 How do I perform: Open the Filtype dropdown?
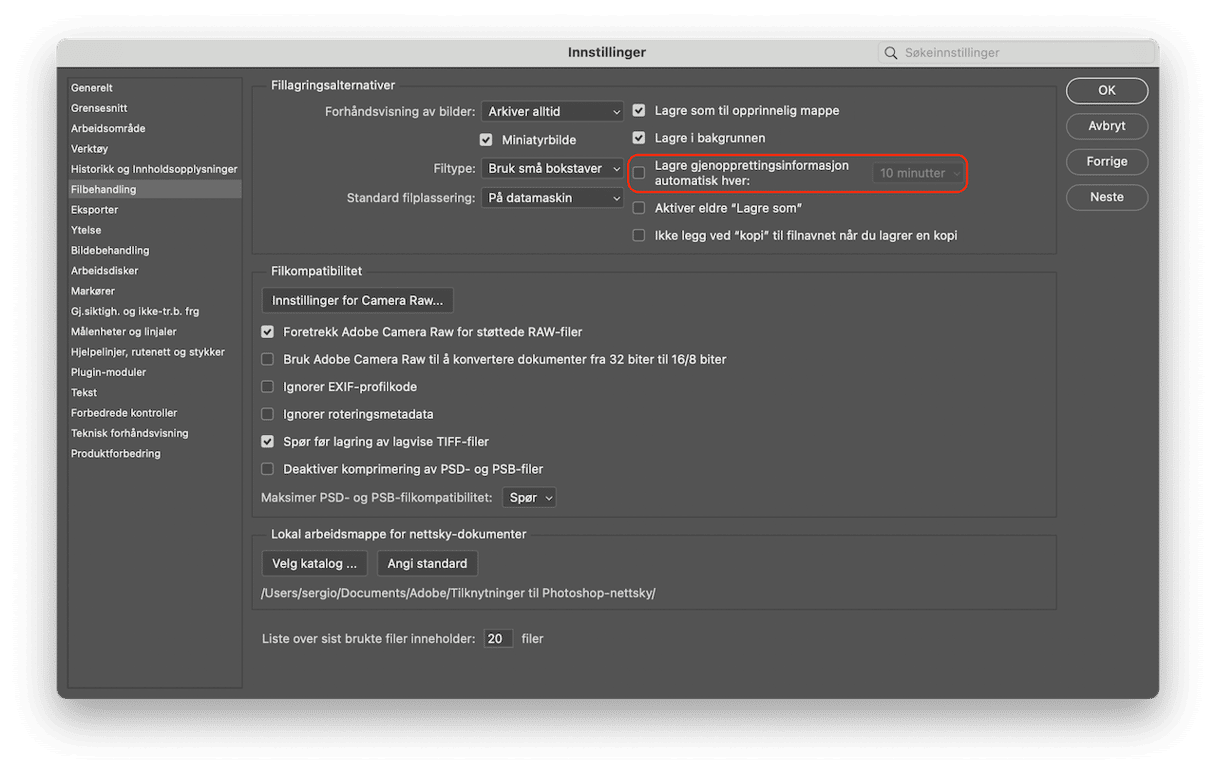(x=553, y=169)
